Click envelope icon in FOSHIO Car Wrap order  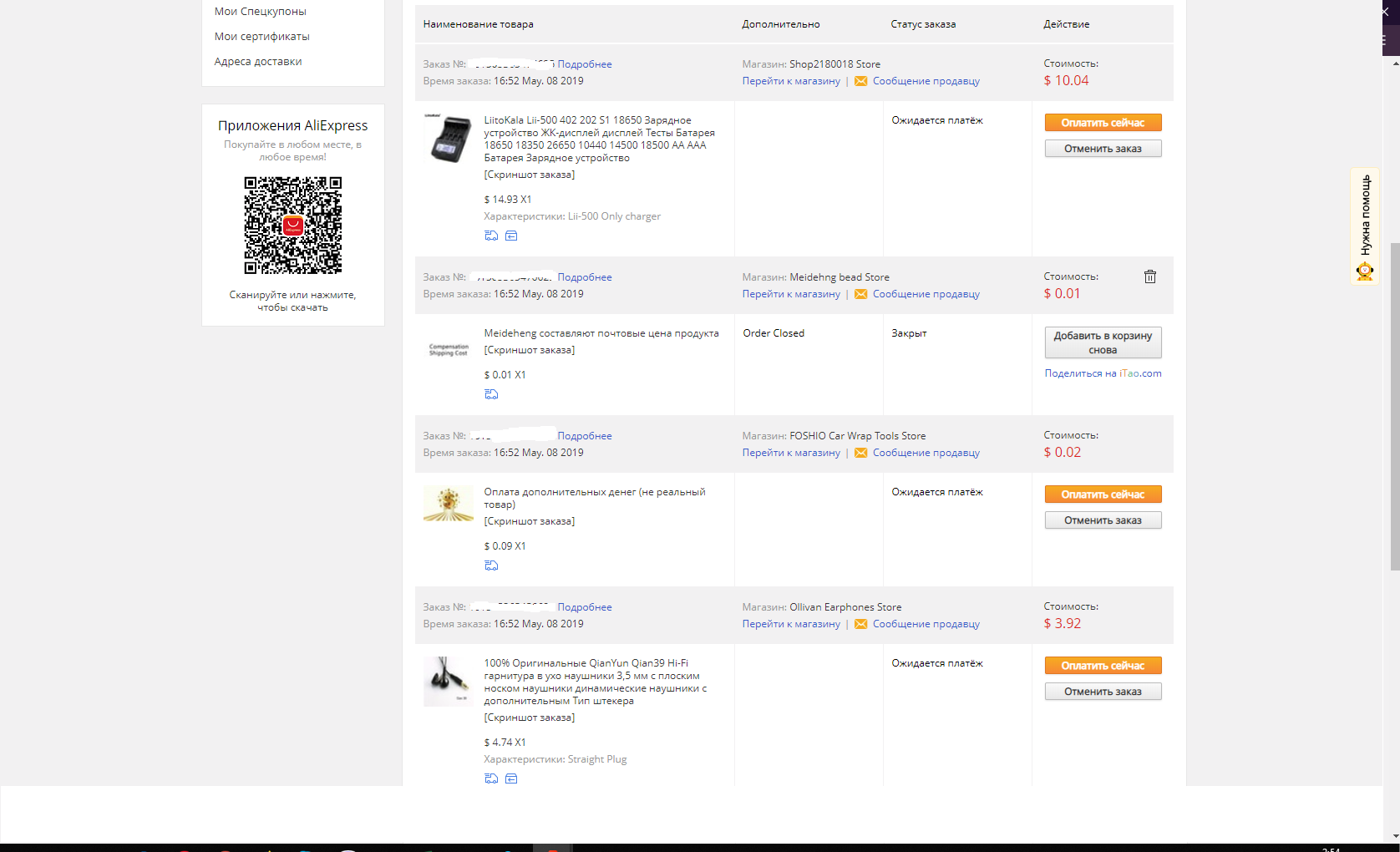point(860,453)
